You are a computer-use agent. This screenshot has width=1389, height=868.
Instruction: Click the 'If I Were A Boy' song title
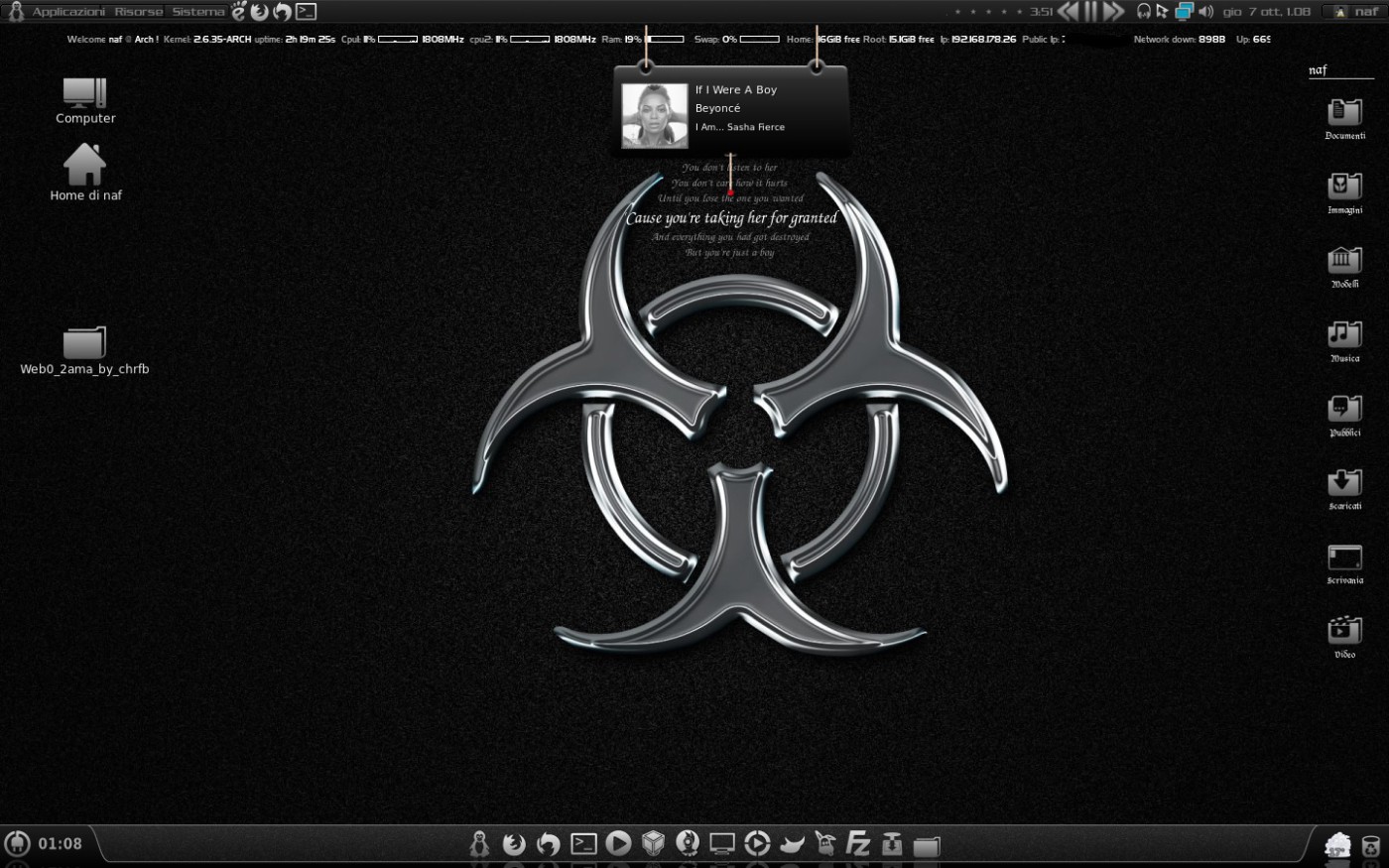[x=736, y=89]
